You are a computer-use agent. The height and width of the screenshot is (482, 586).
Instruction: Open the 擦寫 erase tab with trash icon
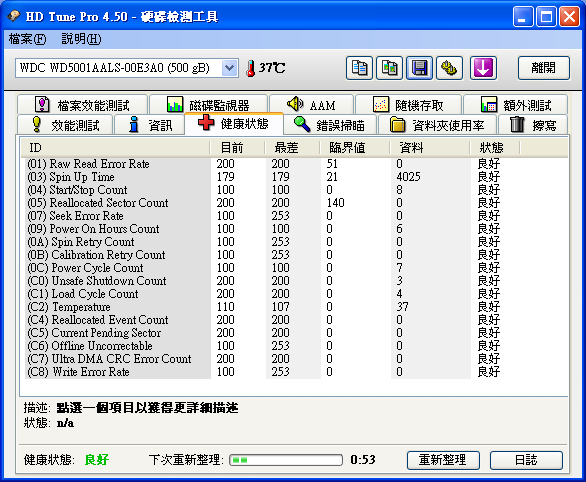tap(533, 125)
